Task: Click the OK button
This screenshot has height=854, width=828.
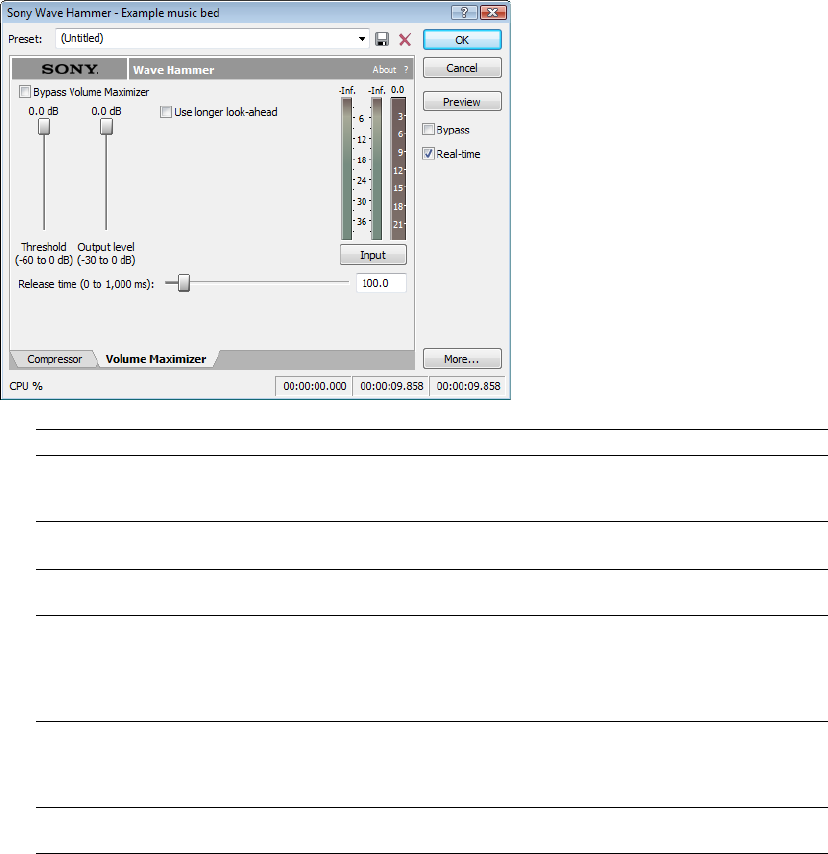Action: pyautogui.click(x=462, y=40)
